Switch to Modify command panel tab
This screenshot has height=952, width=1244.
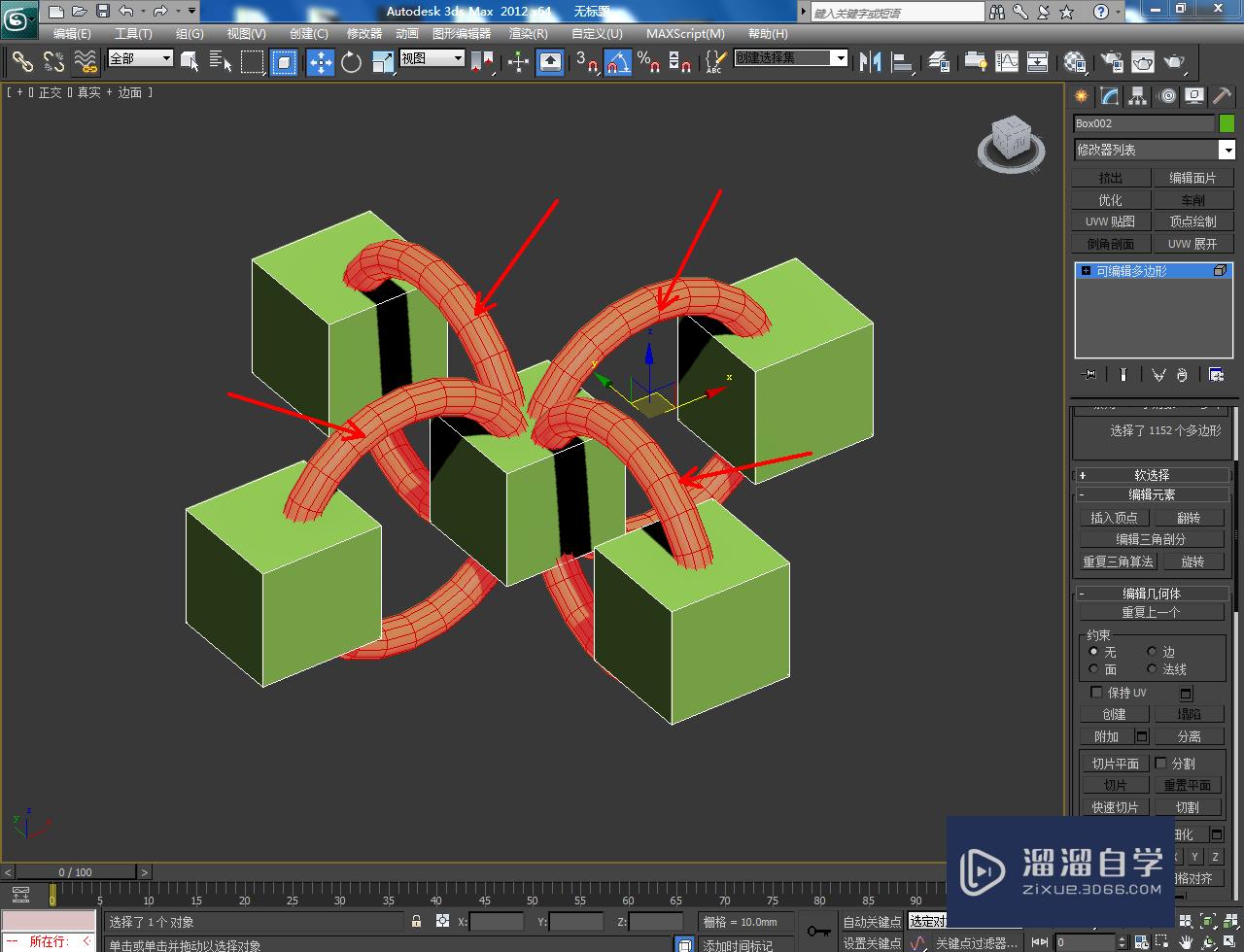(1109, 96)
